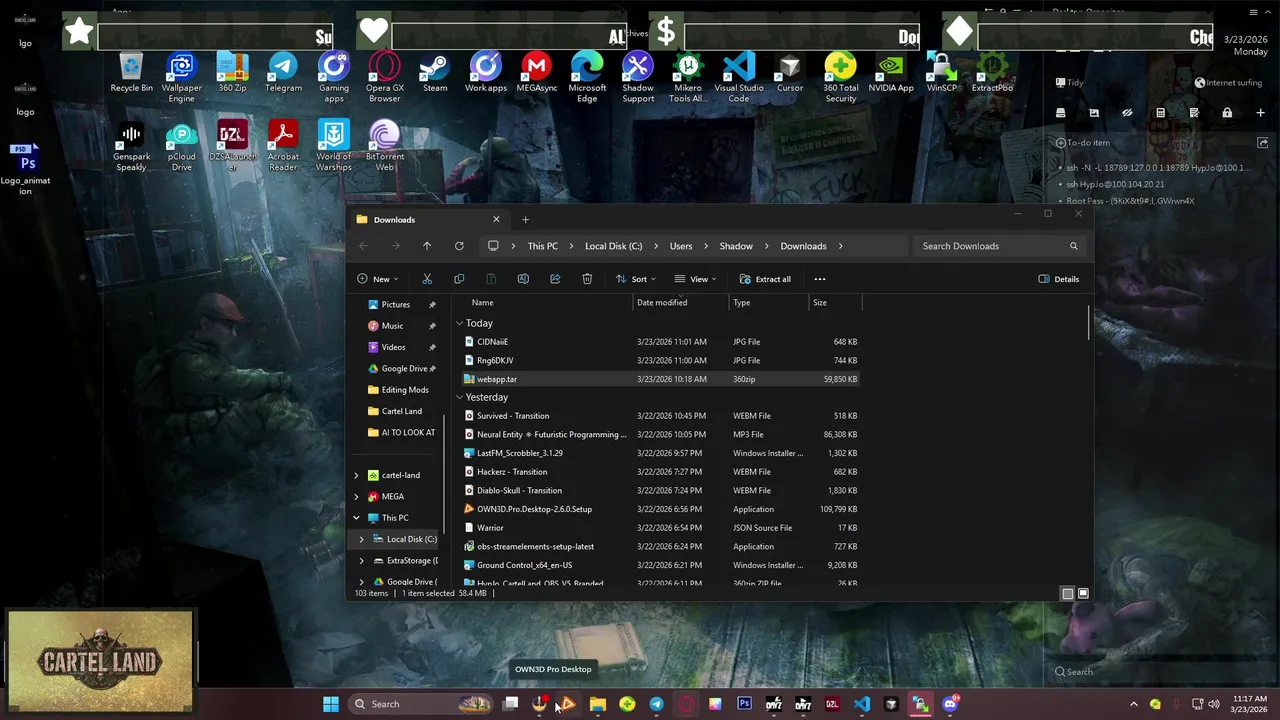
Task: Select the Downloads tab in Explorer
Action: click(x=428, y=219)
